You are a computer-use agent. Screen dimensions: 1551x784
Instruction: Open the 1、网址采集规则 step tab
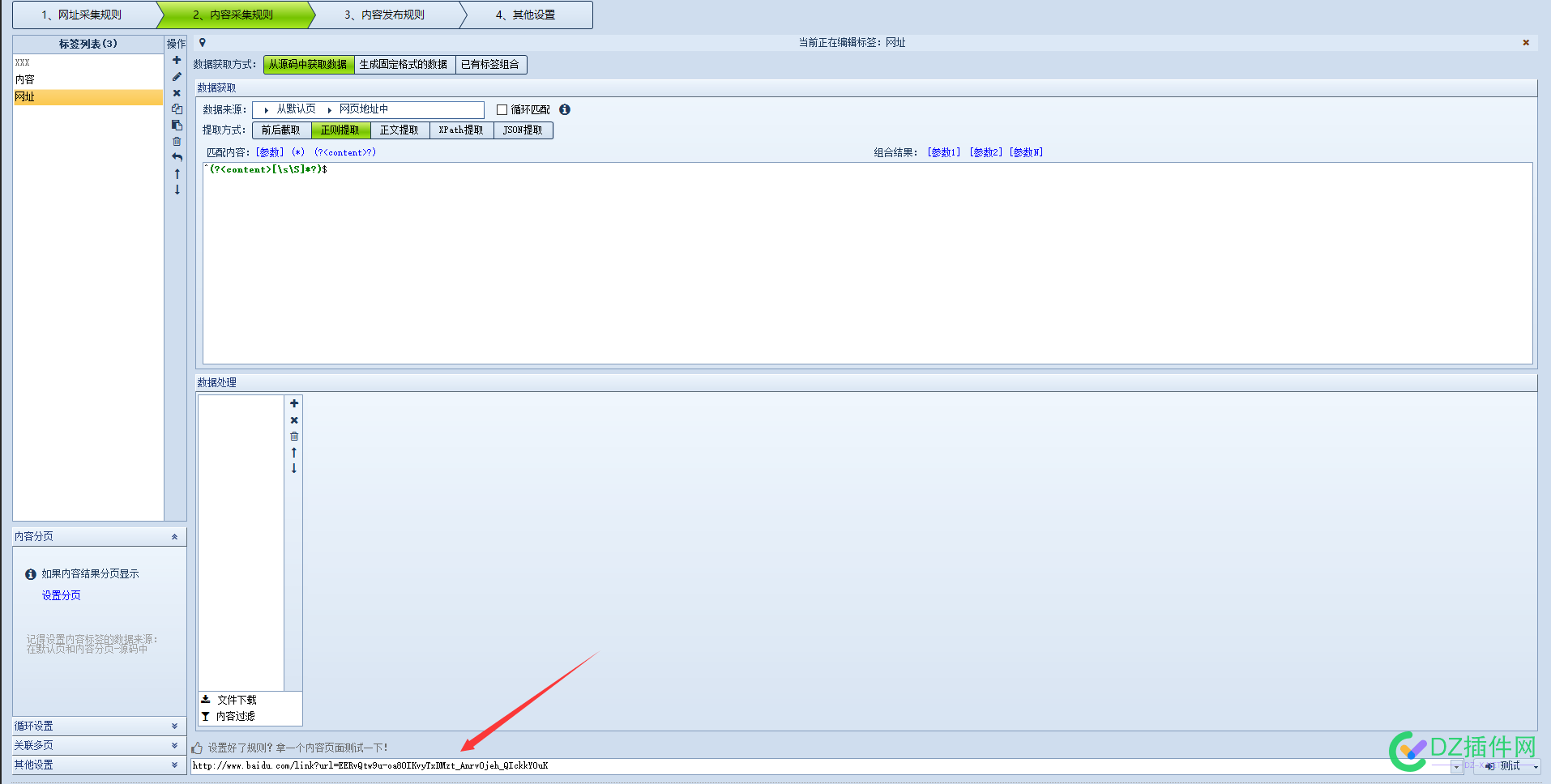82,15
